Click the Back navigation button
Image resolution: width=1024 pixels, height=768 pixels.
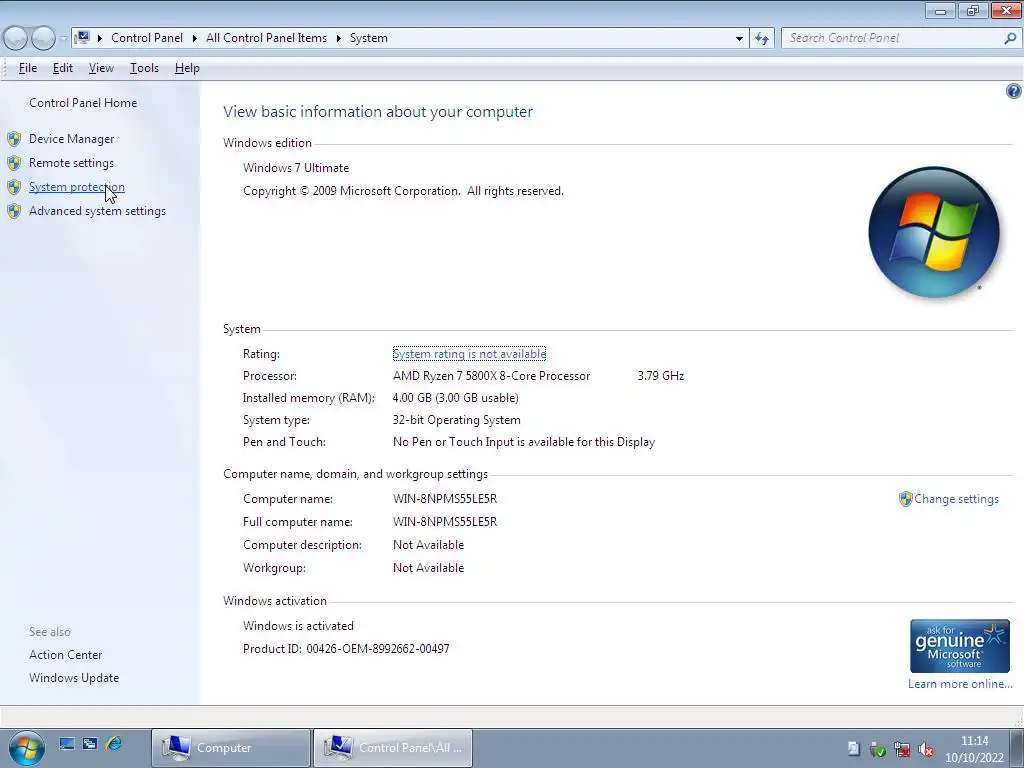[16, 38]
